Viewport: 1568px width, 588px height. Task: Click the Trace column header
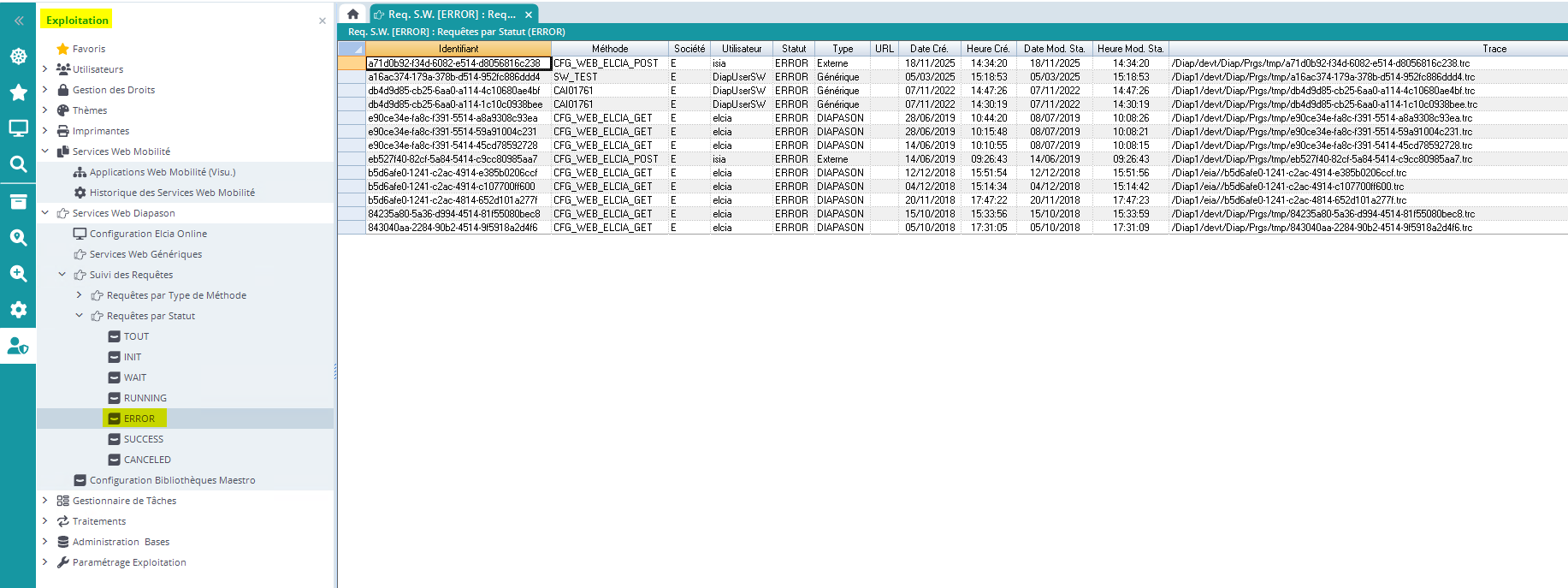pyautogui.click(x=1494, y=49)
